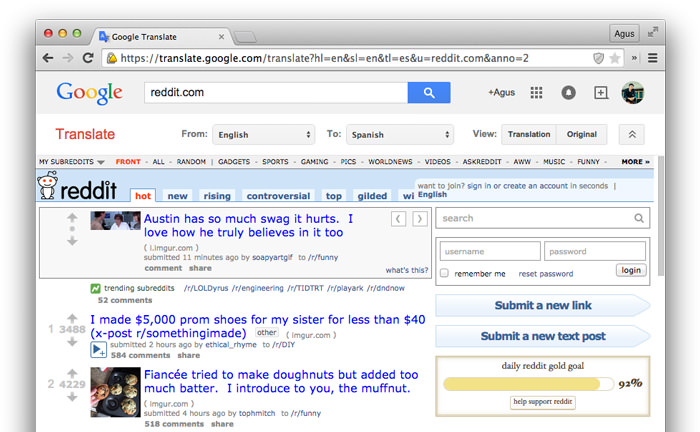
Task: Click the what's this? link
Action: point(407,270)
